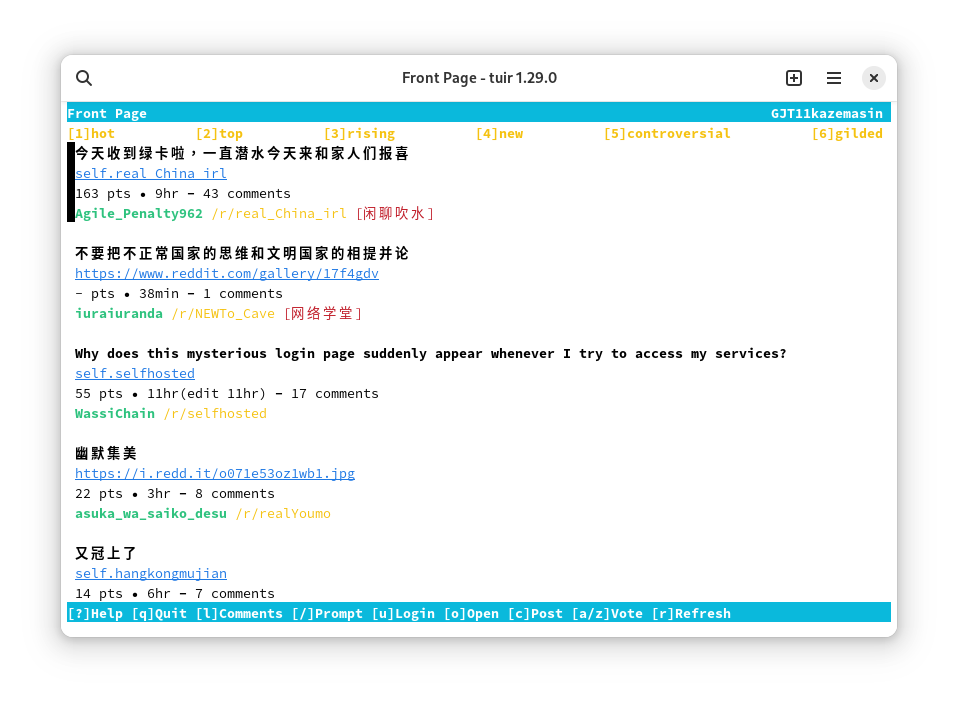The image size is (958, 704).
Task: Open the reddit.com gallery link
Action: click(x=227, y=274)
